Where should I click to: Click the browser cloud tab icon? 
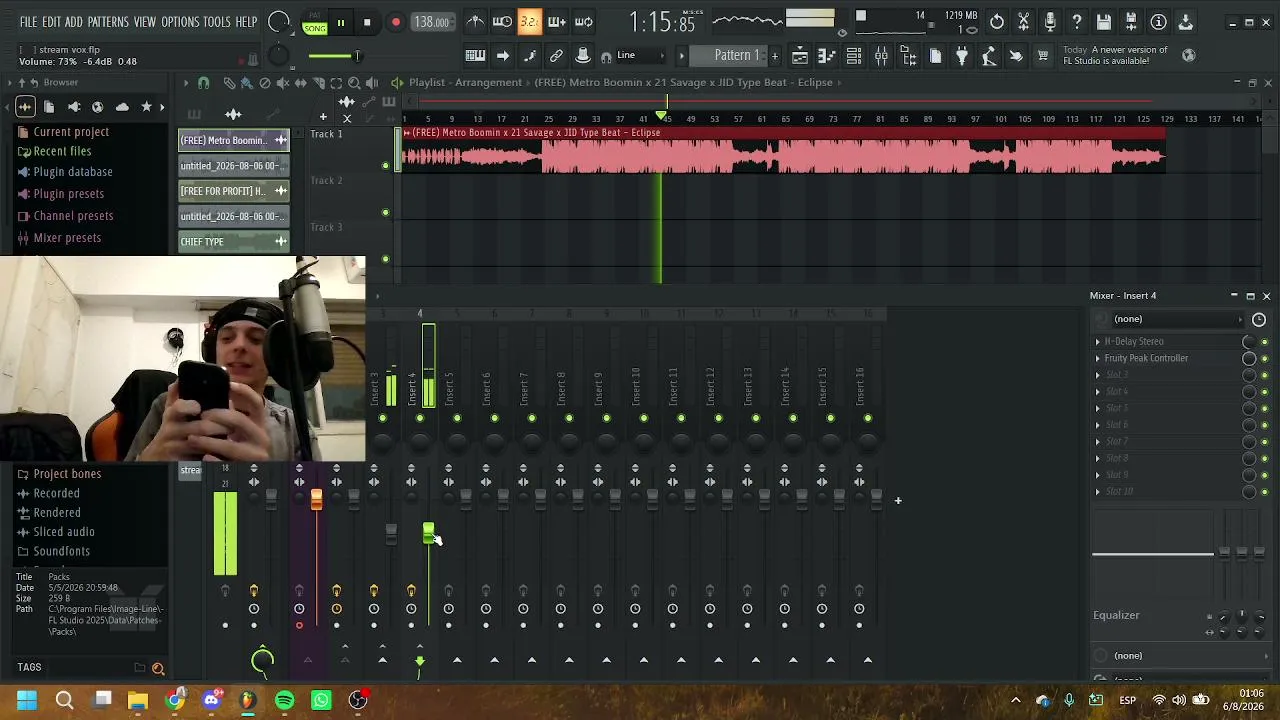pos(122,107)
